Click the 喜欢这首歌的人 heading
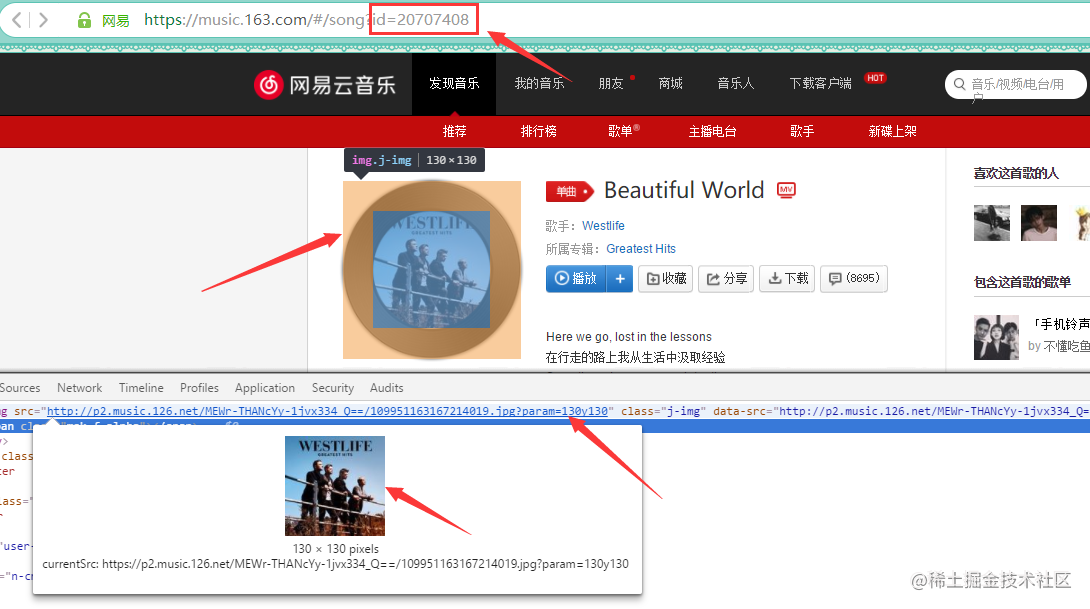Screen dimensions: 1090x609 [1016, 173]
